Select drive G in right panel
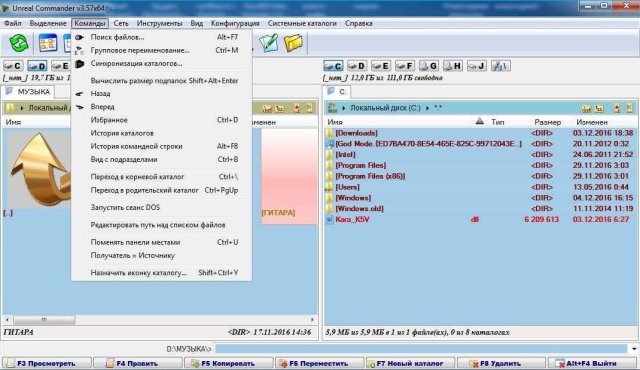640x370 pixels. click(429, 66)
